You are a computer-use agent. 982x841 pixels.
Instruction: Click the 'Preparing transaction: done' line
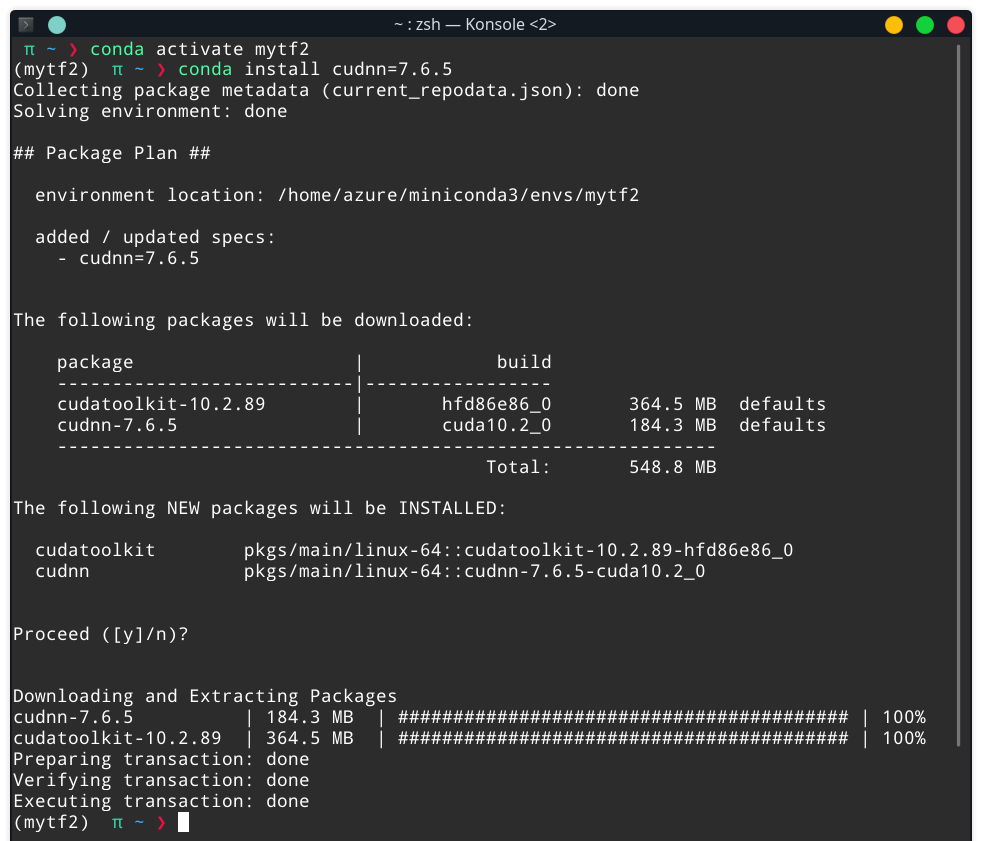162,760
